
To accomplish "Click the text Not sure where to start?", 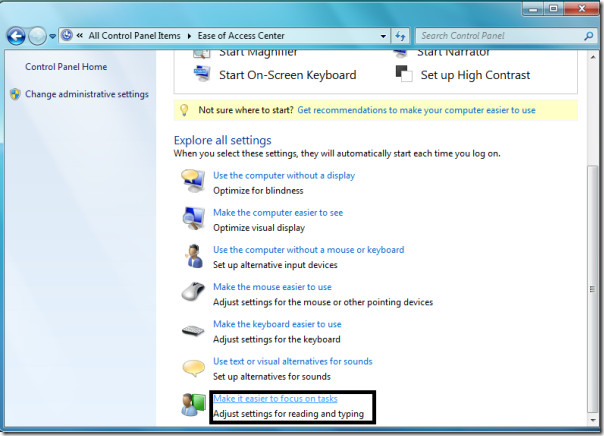I will pos(246,110).
